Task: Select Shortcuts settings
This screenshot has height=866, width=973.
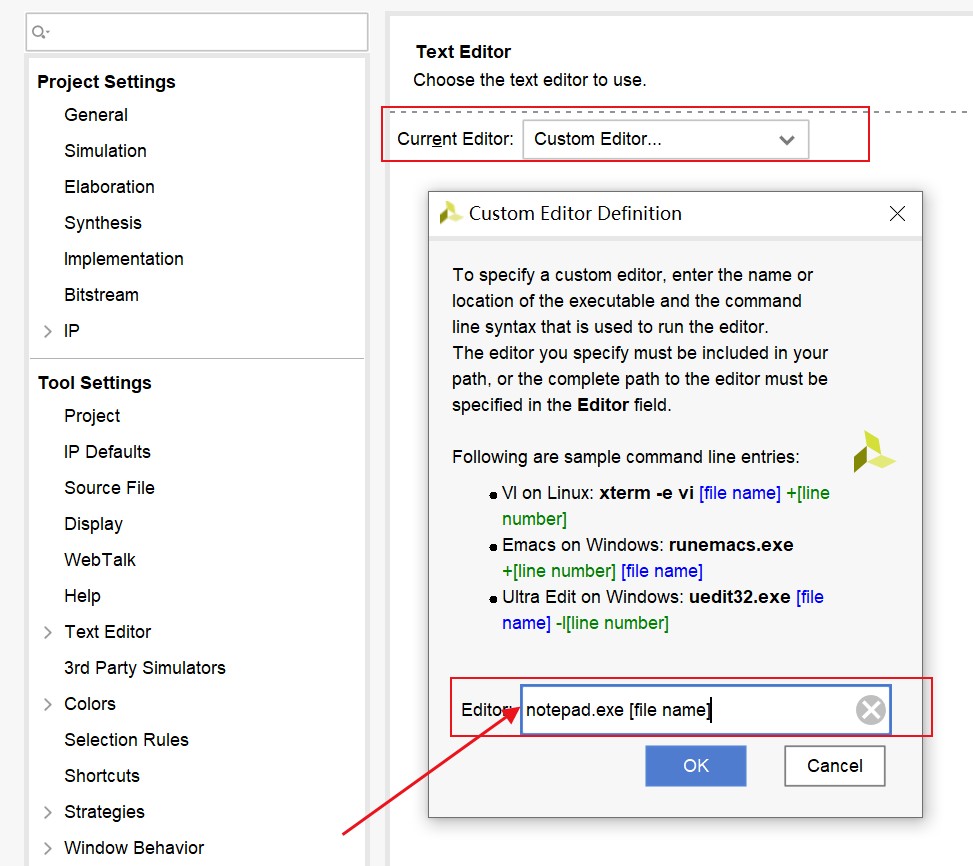Action: 102,775
